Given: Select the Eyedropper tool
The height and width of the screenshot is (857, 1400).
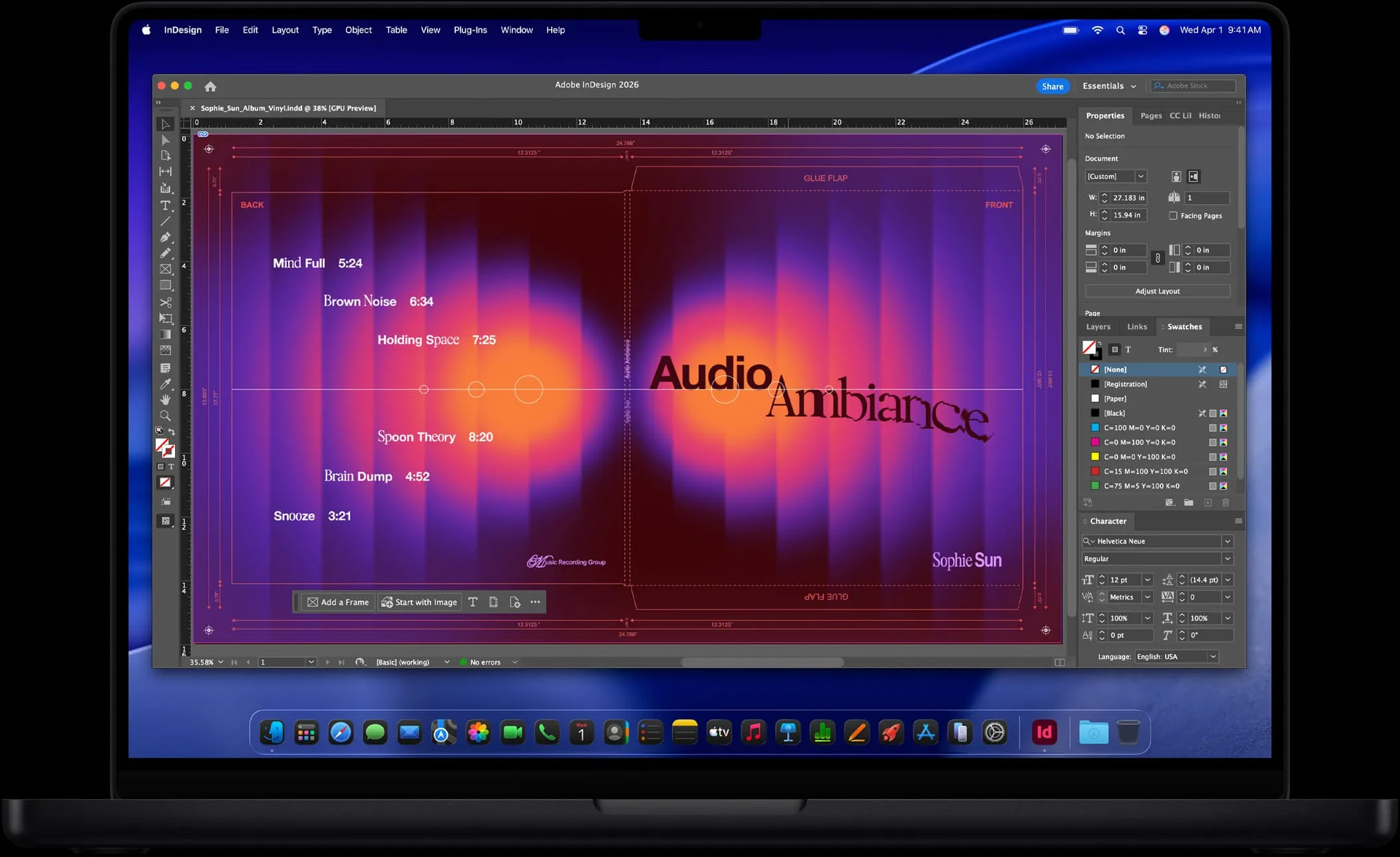Looking at the screenshot, I should coord(166,384).
